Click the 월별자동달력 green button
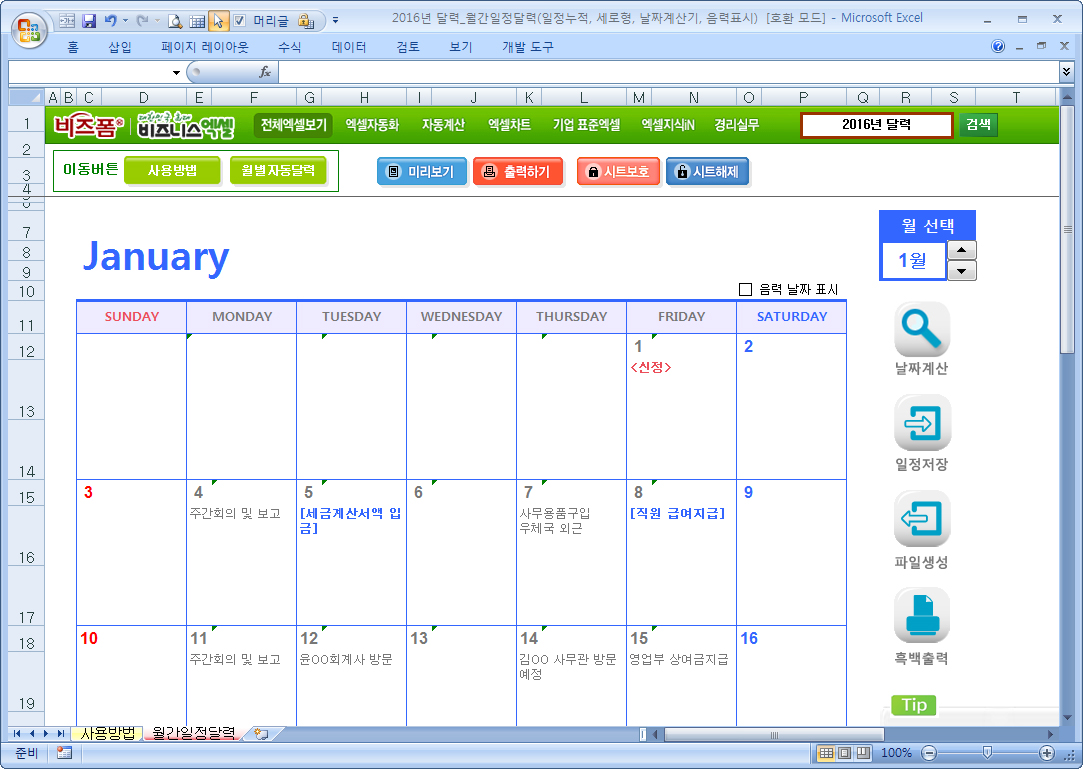1083x769 pixels. (278, 171)
